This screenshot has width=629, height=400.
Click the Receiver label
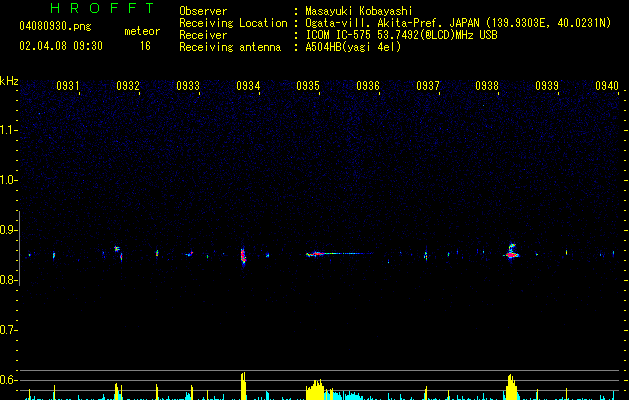coord(203,35)
